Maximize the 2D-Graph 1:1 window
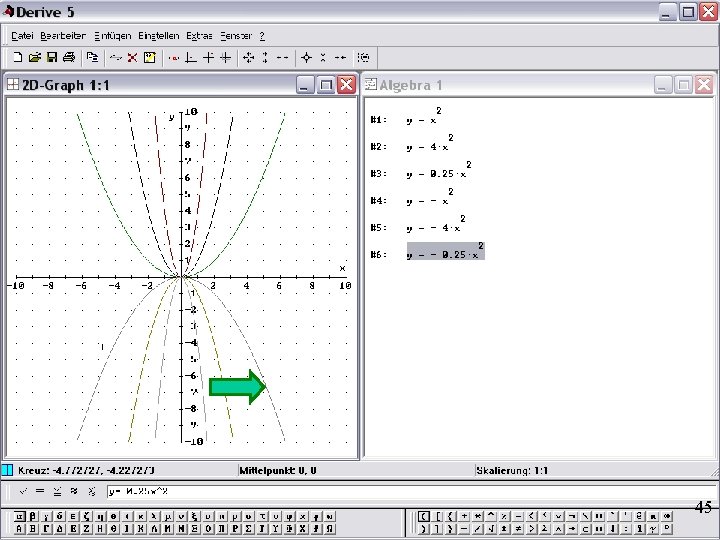The image size is (720, 540). (326, 85)
